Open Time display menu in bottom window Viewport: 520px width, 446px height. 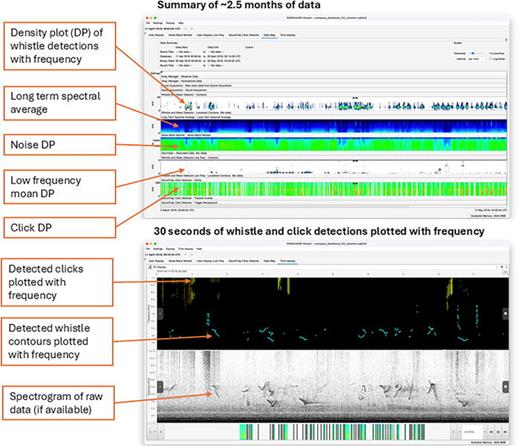coord(185,249)
